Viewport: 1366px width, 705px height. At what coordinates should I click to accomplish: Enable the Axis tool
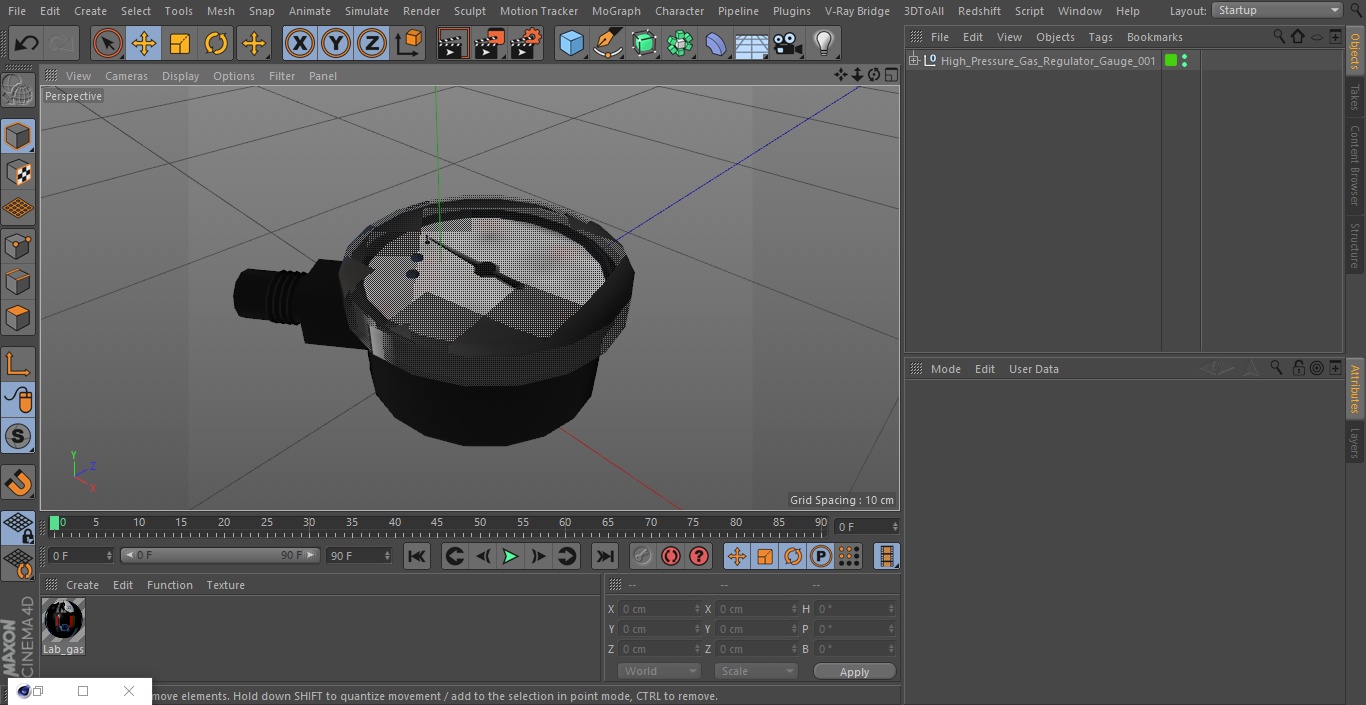18,364
